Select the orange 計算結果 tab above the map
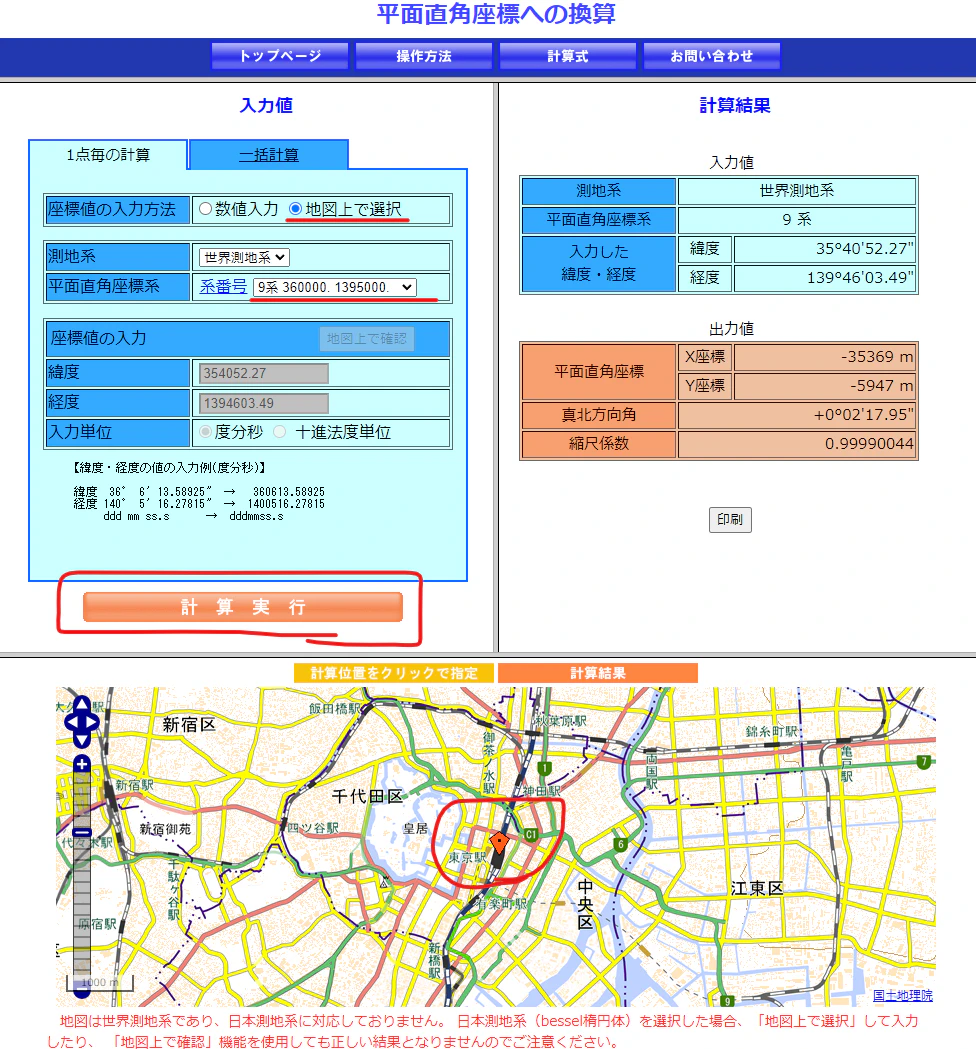The width and height of the screenshot is (976, 1049). (x=598, y=673)
